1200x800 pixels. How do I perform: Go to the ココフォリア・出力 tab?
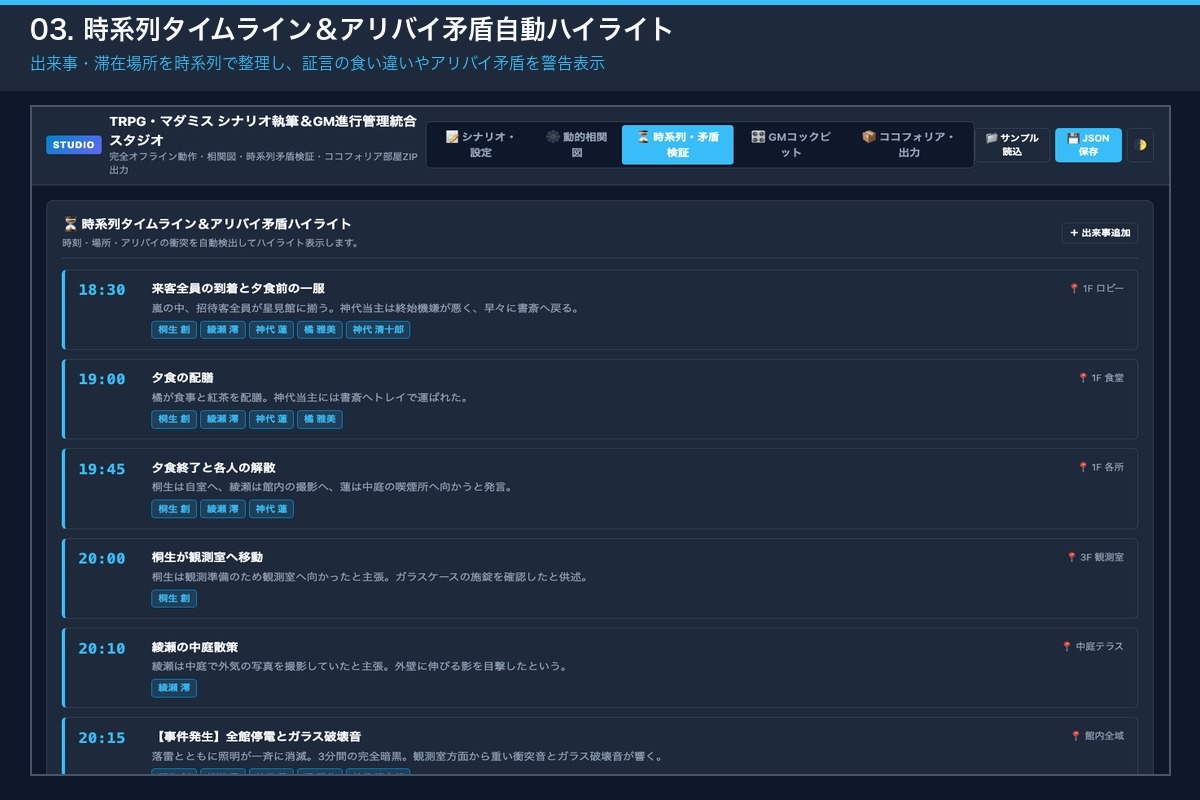(x=909, y=145)
